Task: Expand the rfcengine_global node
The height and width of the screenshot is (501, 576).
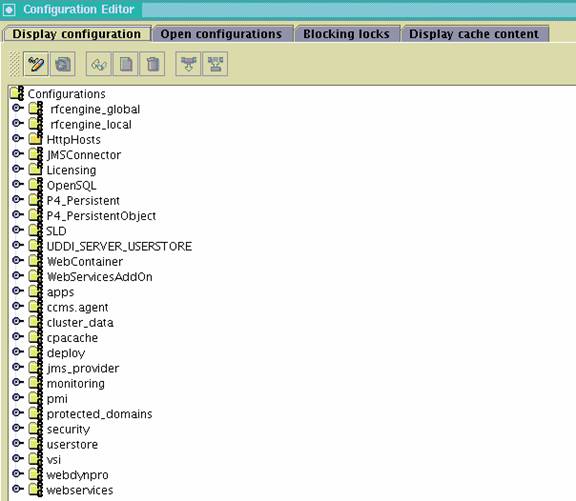Action: [17, 108]
